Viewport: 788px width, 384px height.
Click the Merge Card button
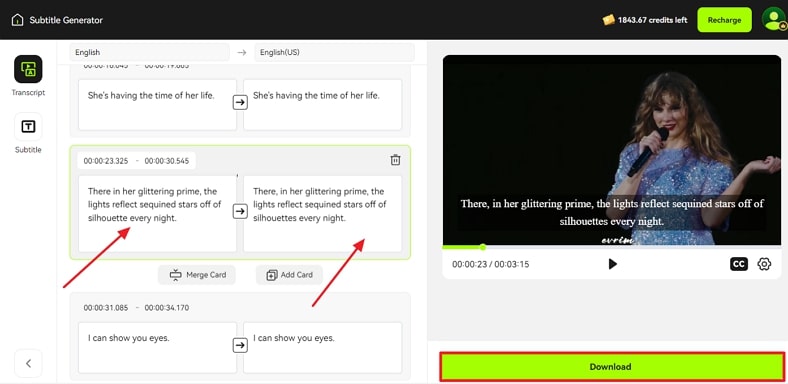coord(197,275)
